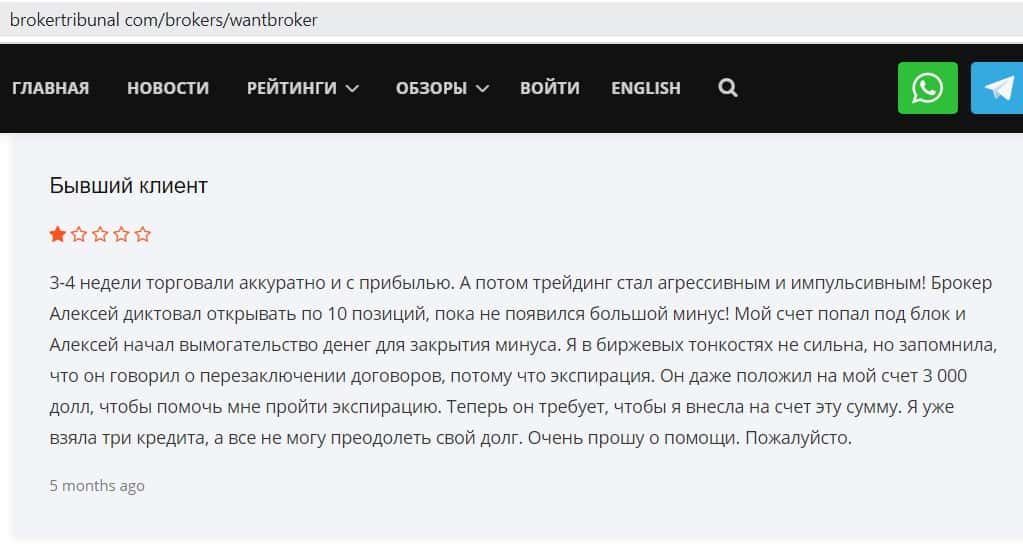This screenshot has width=1023, height=547.
Task: Click the fourth empty rating star
Action: [x=121, y=235]
